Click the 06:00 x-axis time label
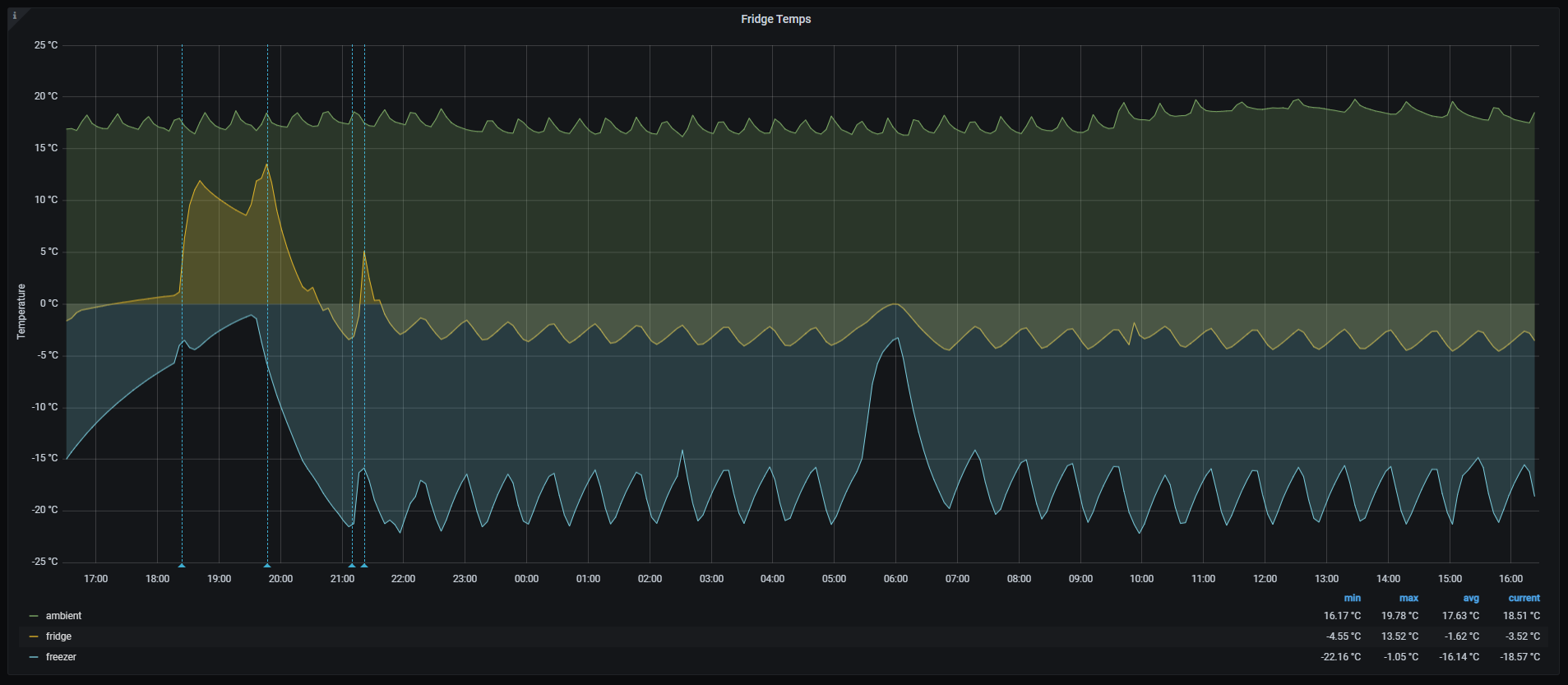1568x685 pixels. click(895, 579)
